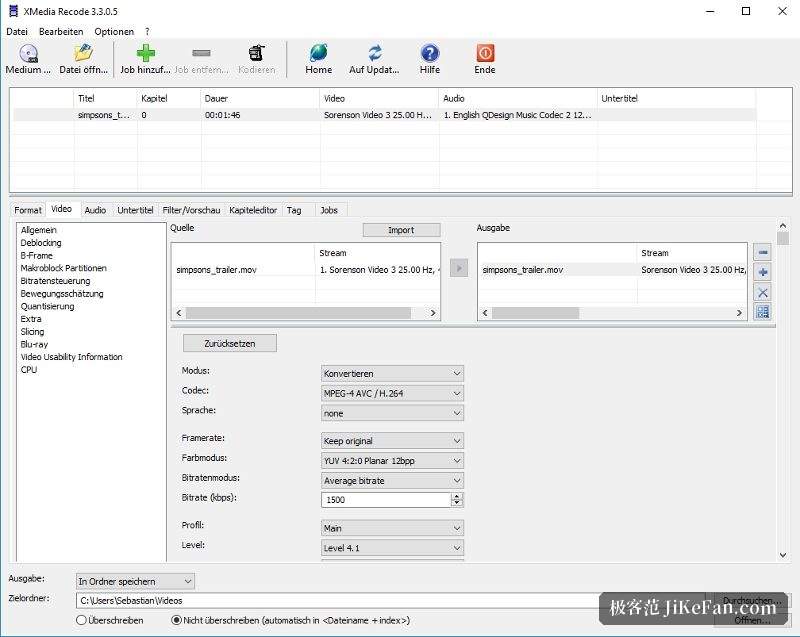Click the arrow button between Quelle and Ausgabe

tap(459, 268)
